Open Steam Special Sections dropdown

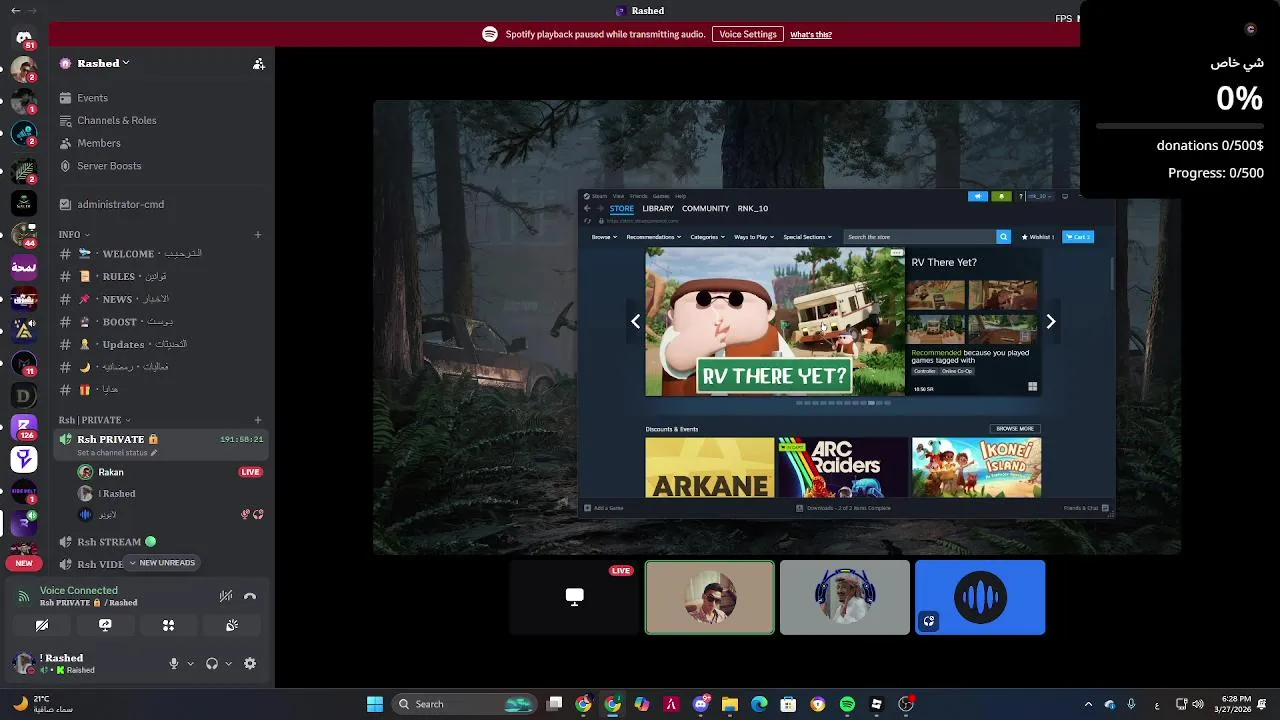[807, 237]
